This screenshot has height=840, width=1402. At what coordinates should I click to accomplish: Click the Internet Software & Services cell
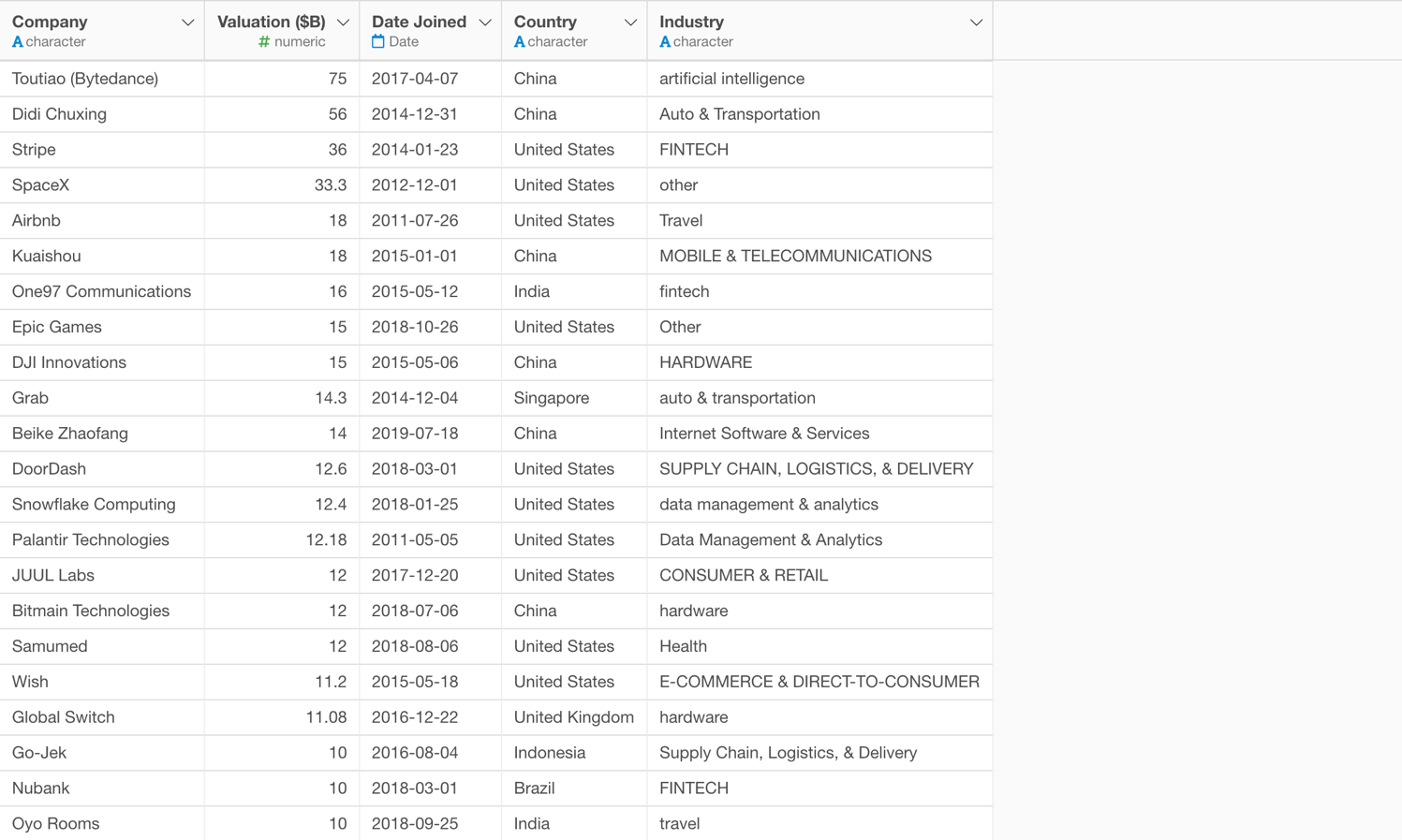[819, 434]
